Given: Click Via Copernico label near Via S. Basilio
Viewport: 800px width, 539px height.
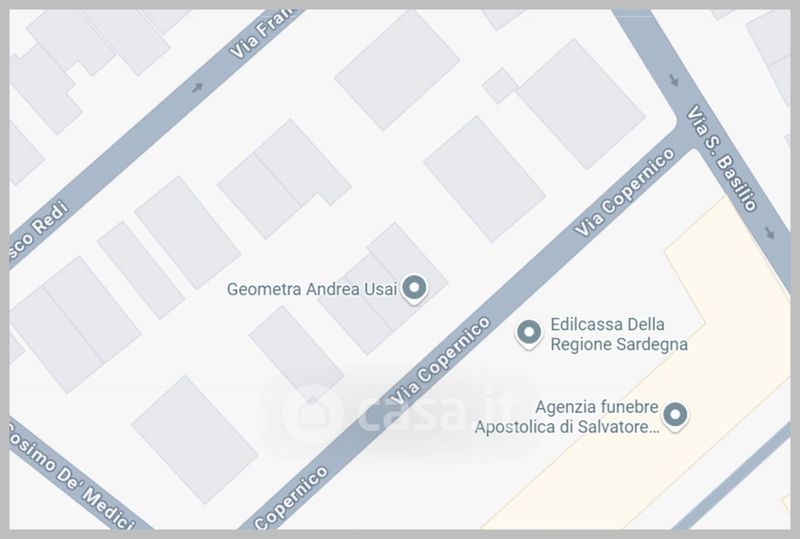Looking at the screenshot, I should pyautogui.click(x=625, y=192).
